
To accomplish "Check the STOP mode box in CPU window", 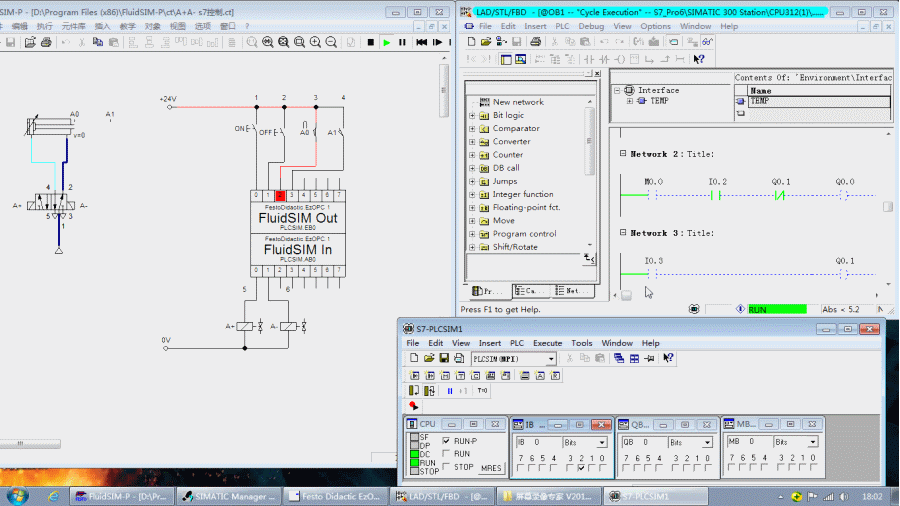I will (447, 467).
